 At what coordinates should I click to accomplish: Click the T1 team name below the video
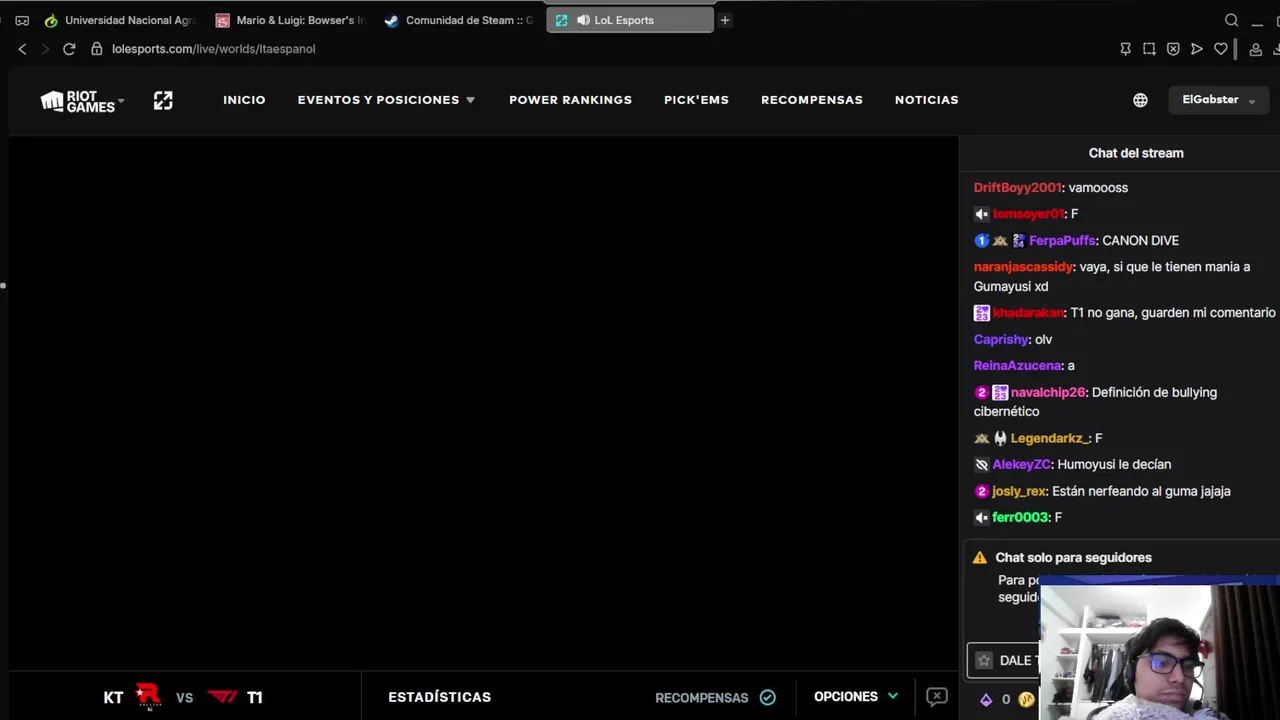pyautogui.click(x=255, y=698)
